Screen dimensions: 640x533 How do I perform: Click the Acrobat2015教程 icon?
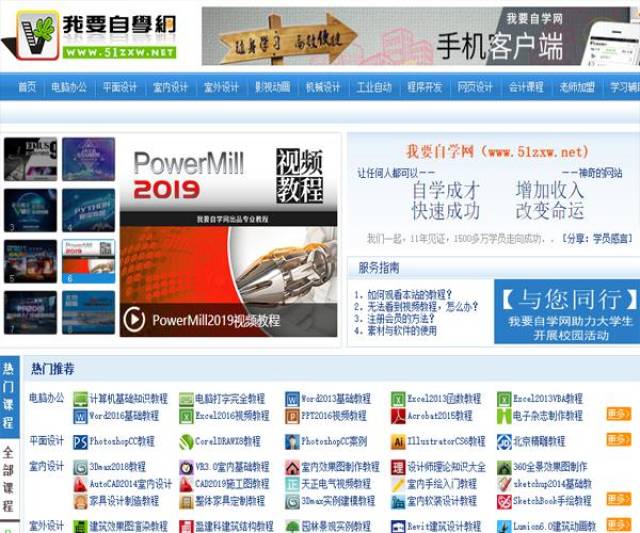(x=398, y=416)
